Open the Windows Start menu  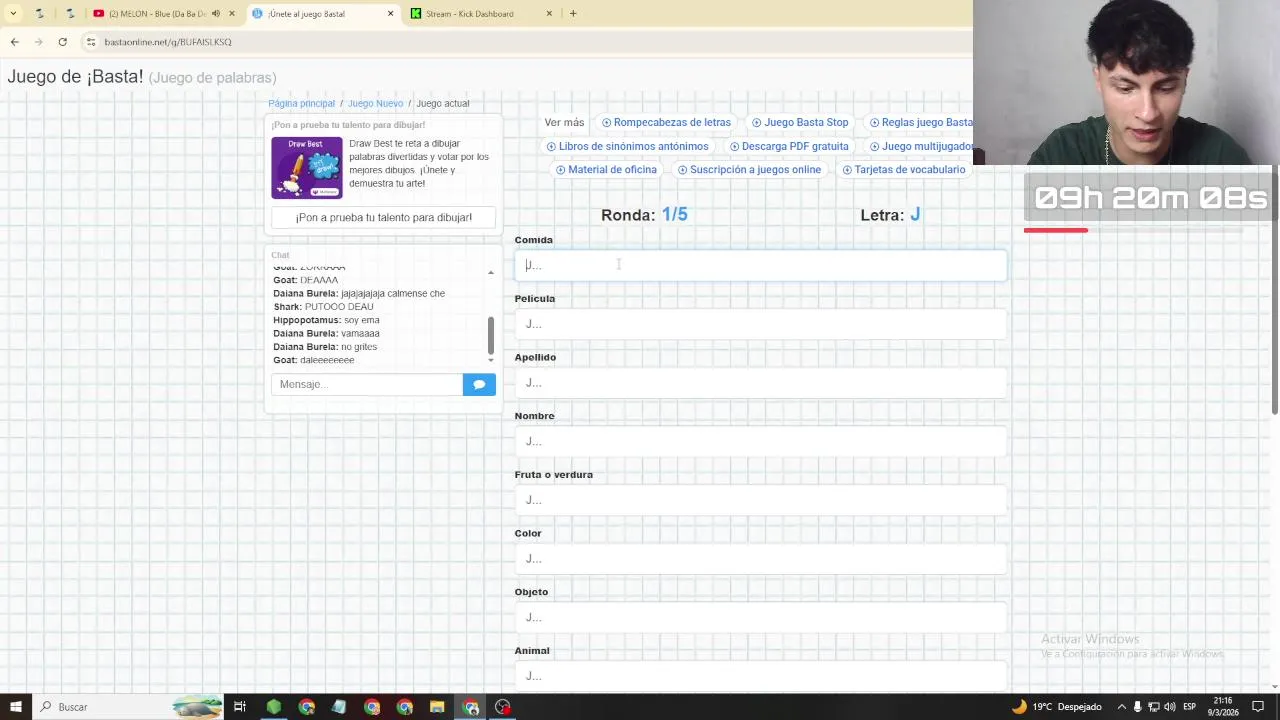[x=15, y=707]
